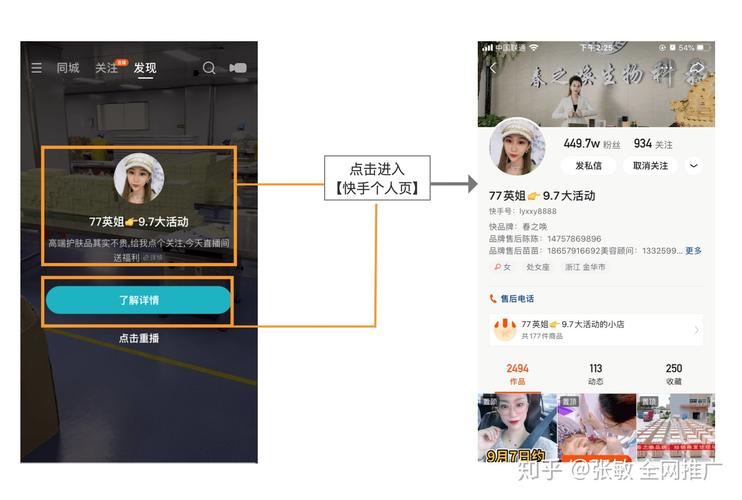Expand the chevron next to 取消关注
Screen dimensions: 742x500
694,166
